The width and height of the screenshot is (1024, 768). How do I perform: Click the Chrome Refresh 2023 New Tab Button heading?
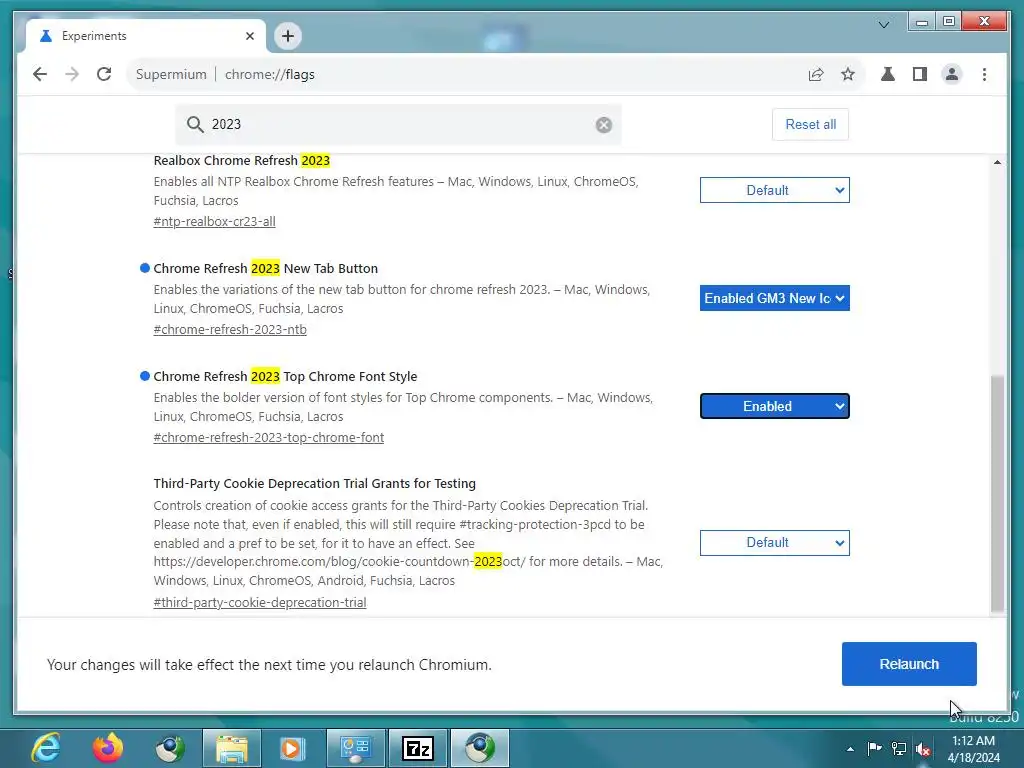tap(265, 268)
